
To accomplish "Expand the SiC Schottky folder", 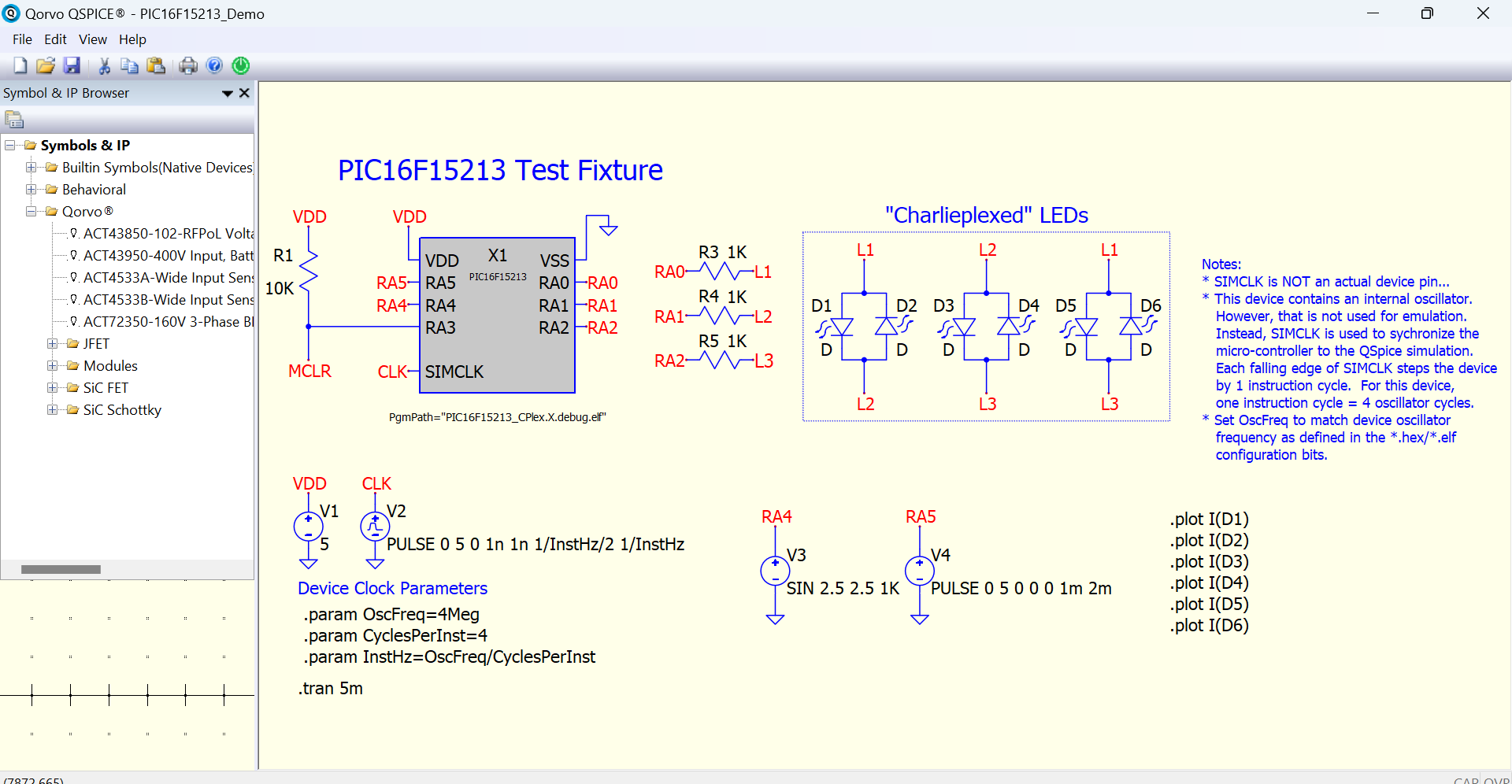I will [53, 409].
